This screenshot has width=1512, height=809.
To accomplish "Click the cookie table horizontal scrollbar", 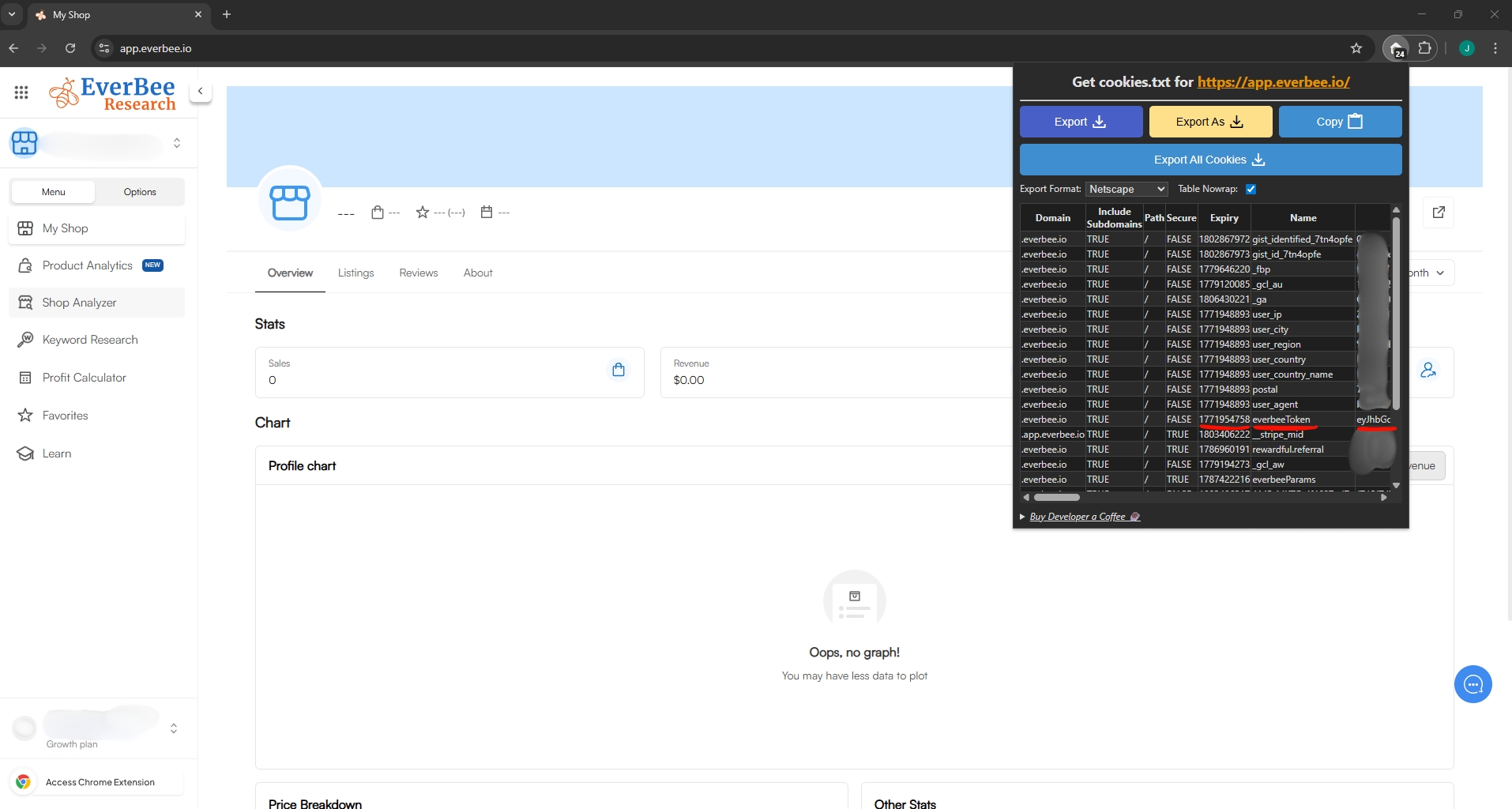I will tap(1056, 498).
